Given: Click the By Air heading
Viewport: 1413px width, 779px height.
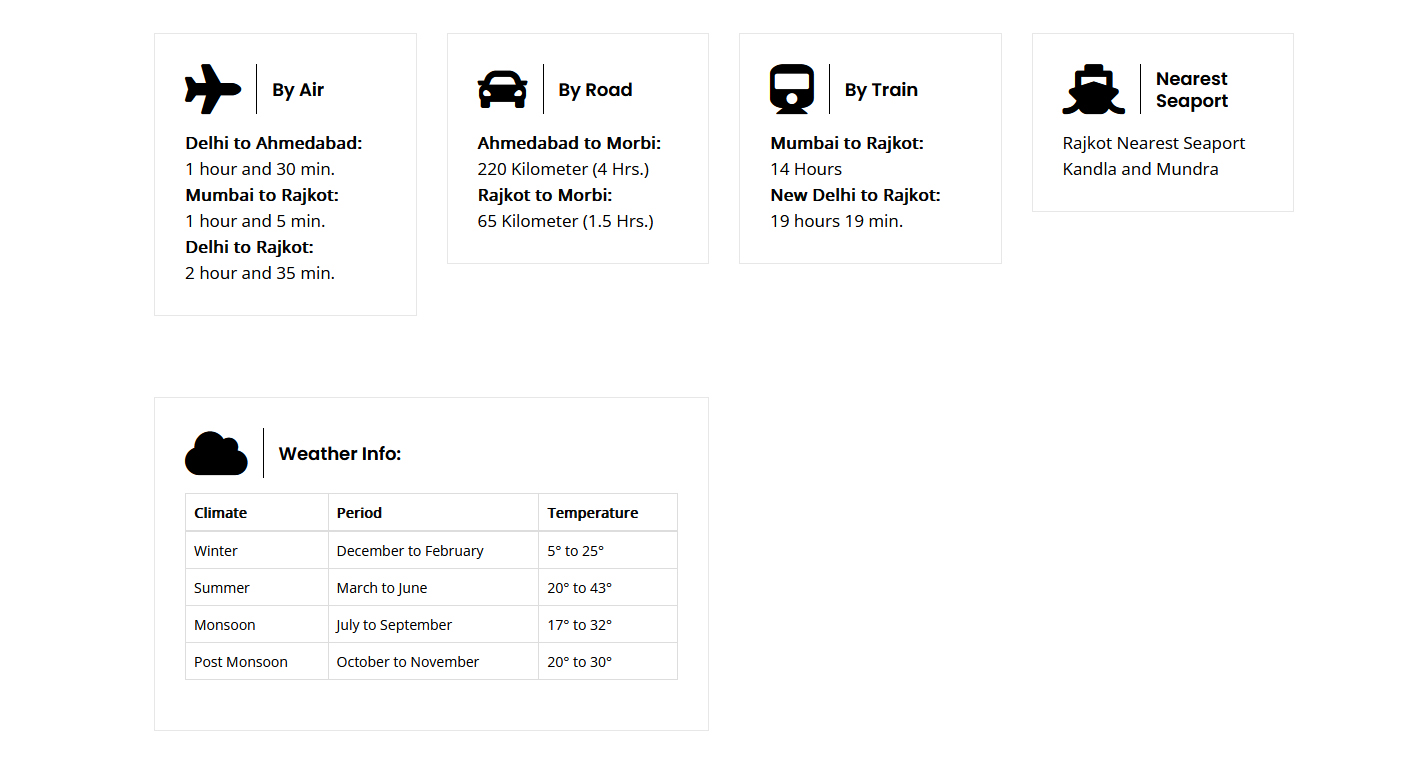Looking at the screenshot, I should pyautogui.click(x=298, y=90).
